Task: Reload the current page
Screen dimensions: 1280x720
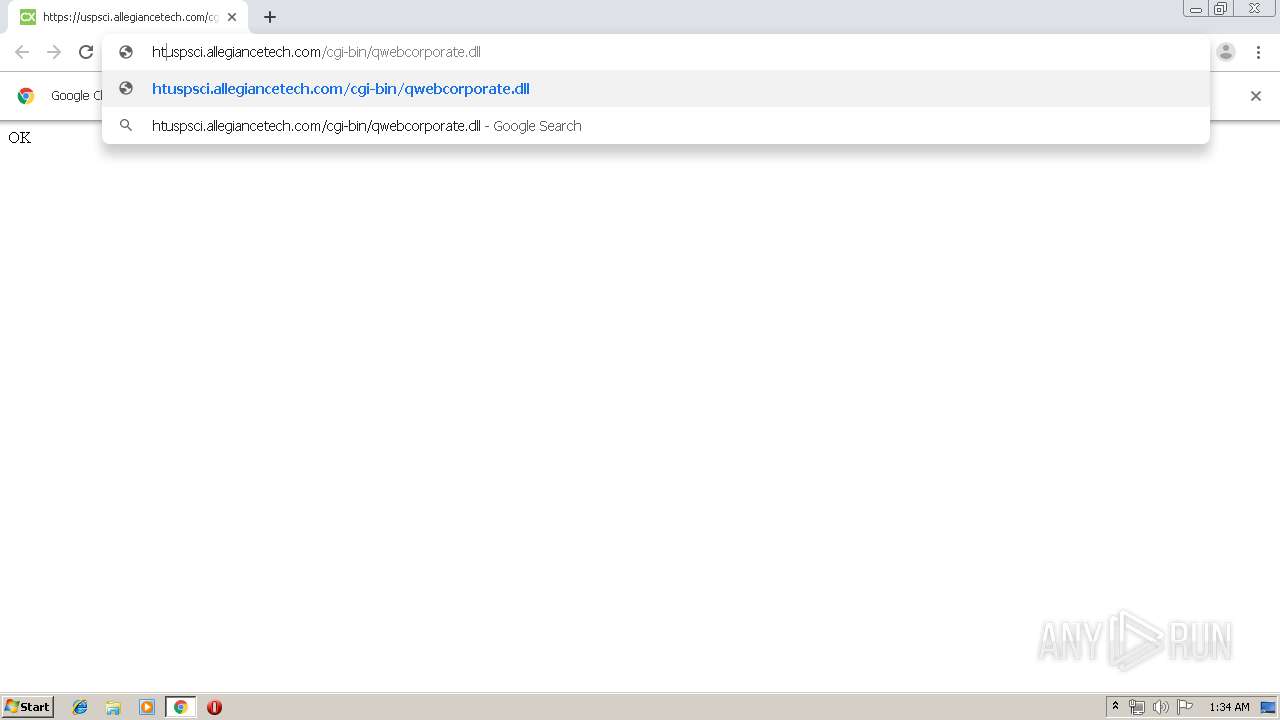Action: click(86, 52)
